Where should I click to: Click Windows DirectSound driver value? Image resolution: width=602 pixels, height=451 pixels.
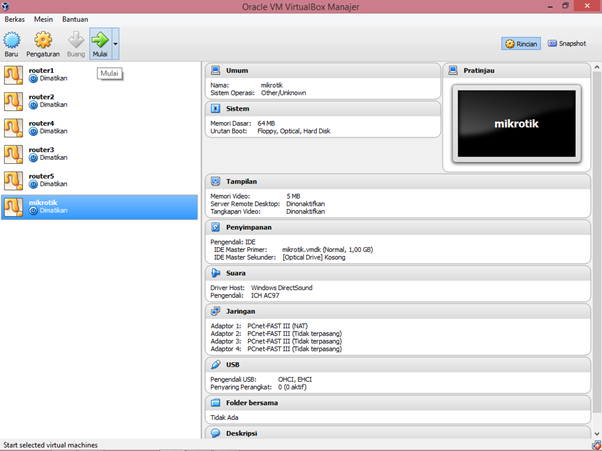point(282,287)
